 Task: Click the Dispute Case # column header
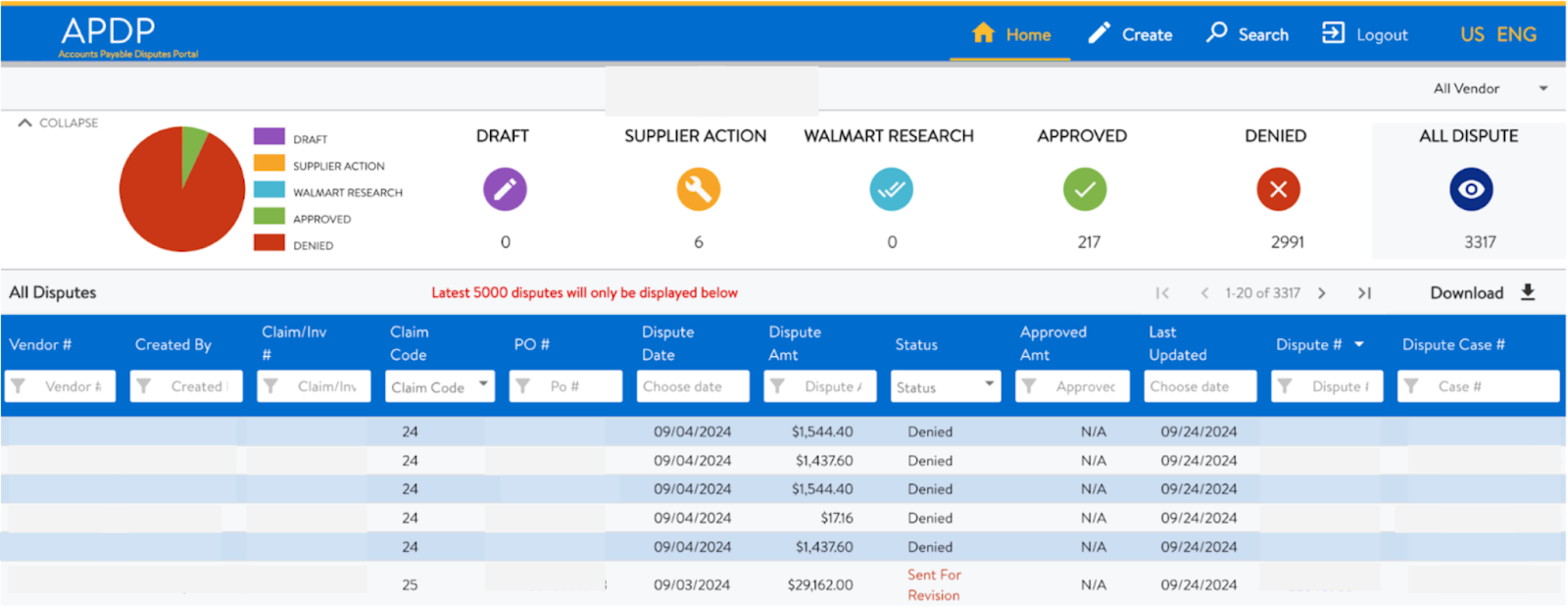point(1453,344)
